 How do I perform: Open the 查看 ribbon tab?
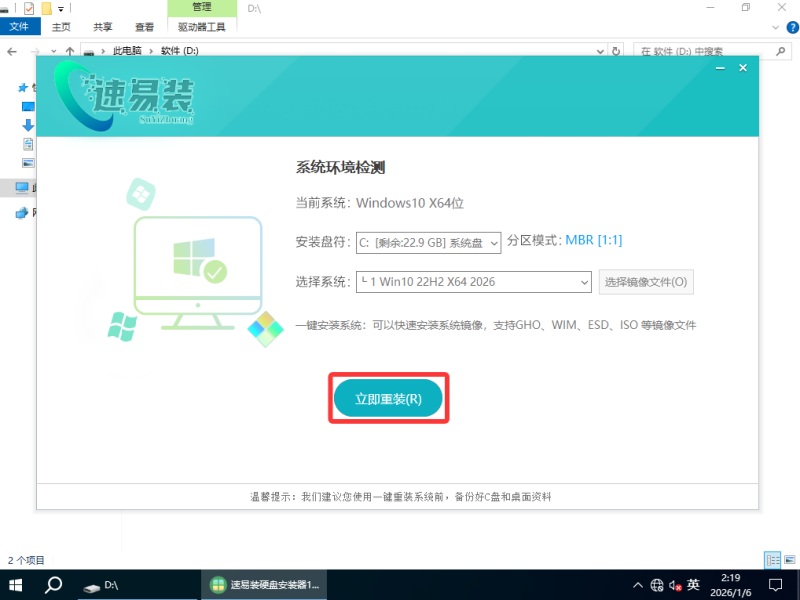click(143, 27)
